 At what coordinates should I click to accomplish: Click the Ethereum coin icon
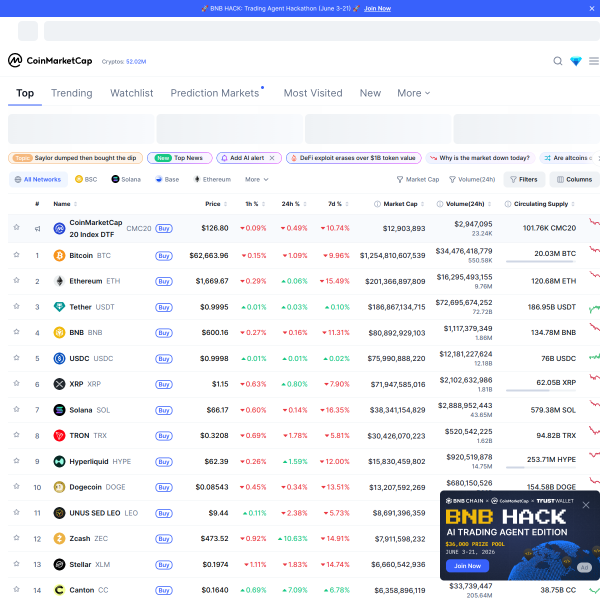coord(59,281)
